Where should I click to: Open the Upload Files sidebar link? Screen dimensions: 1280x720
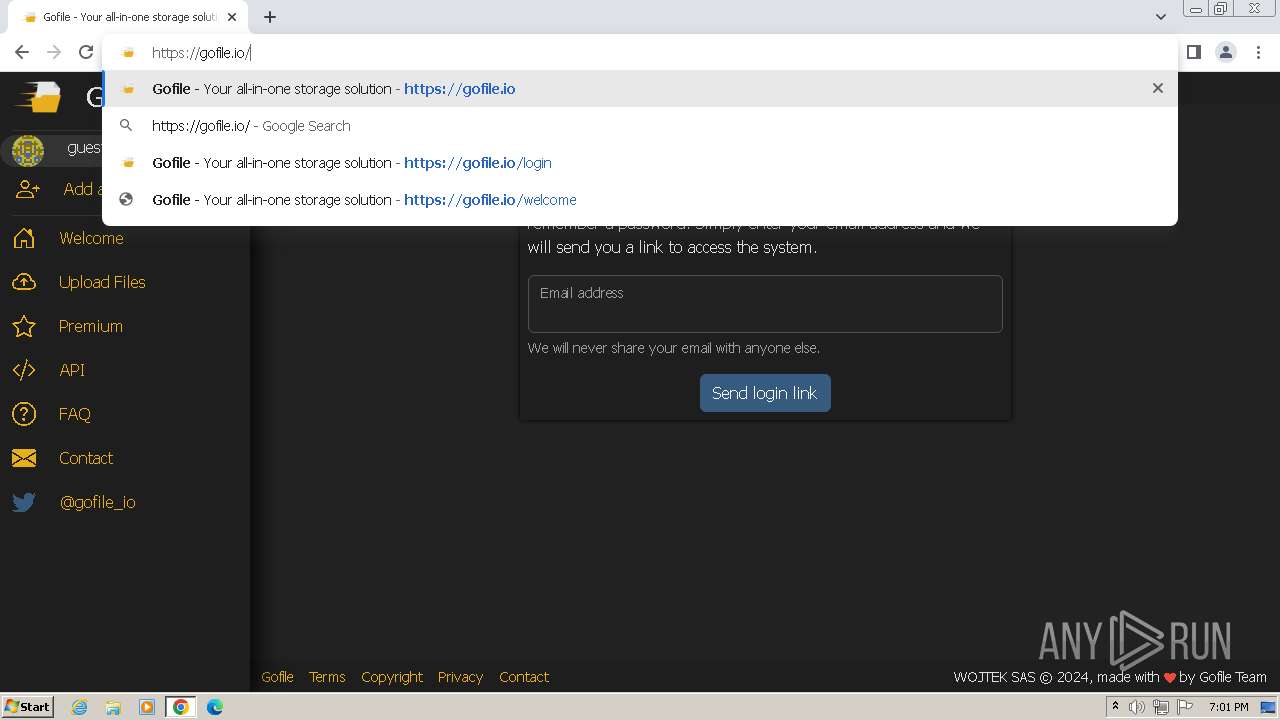click(x=102, y=282)
